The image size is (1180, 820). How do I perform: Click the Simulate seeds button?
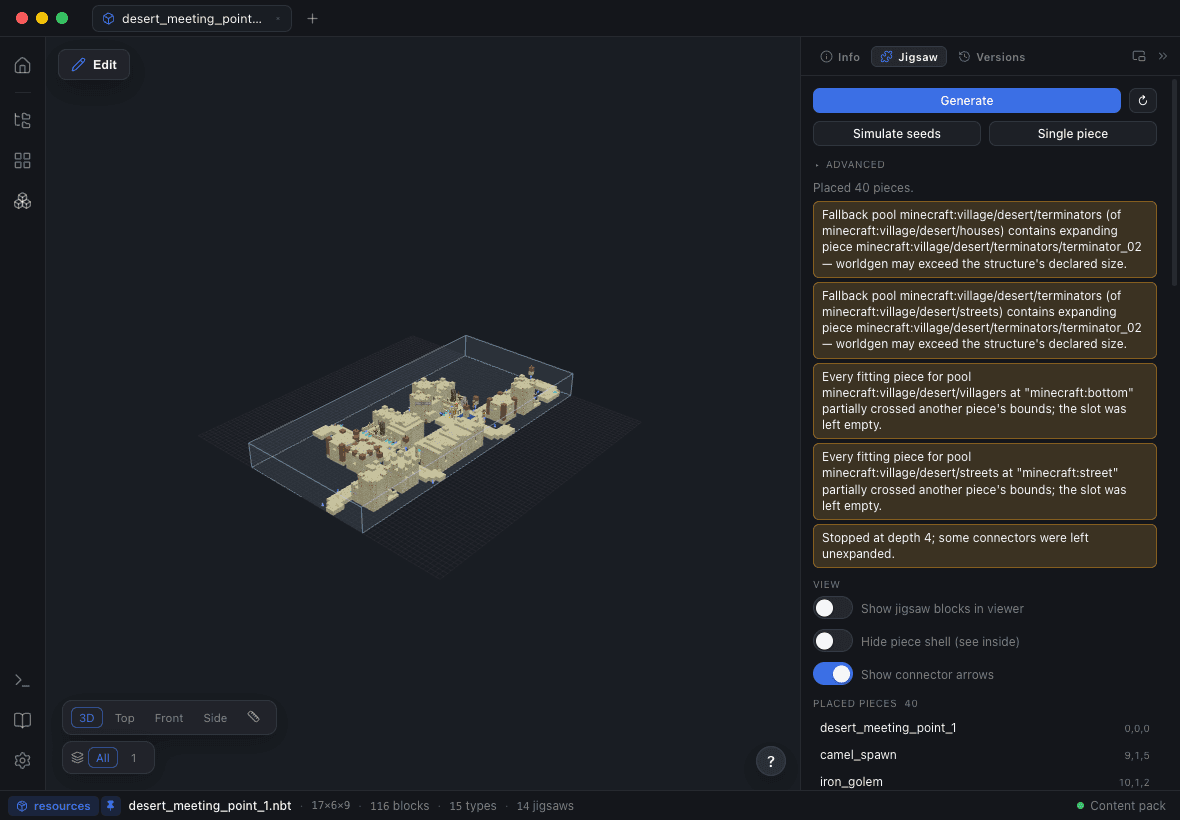click(896, 134)
